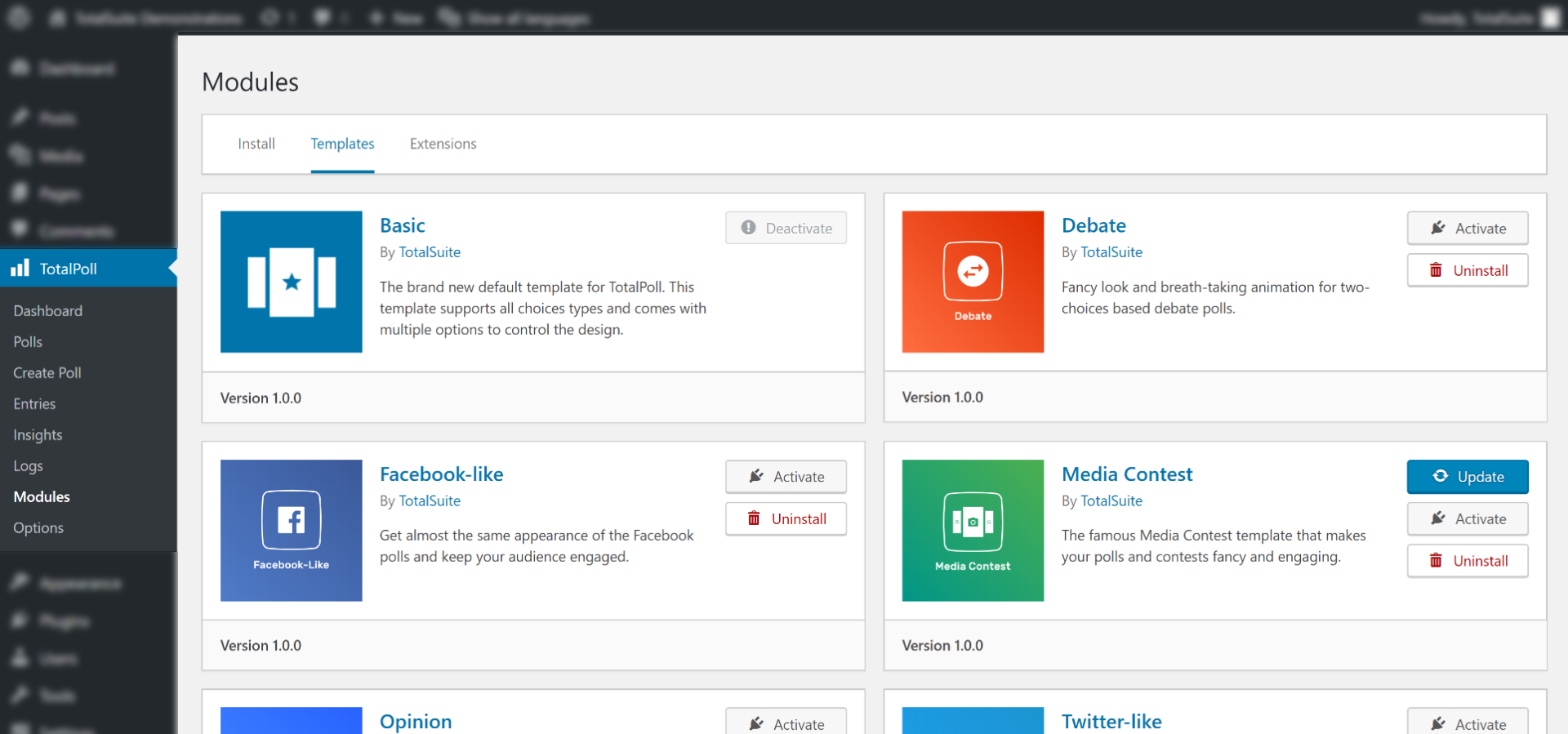
Task: Activate the Twitter-like template
Action: (1468, 722)
